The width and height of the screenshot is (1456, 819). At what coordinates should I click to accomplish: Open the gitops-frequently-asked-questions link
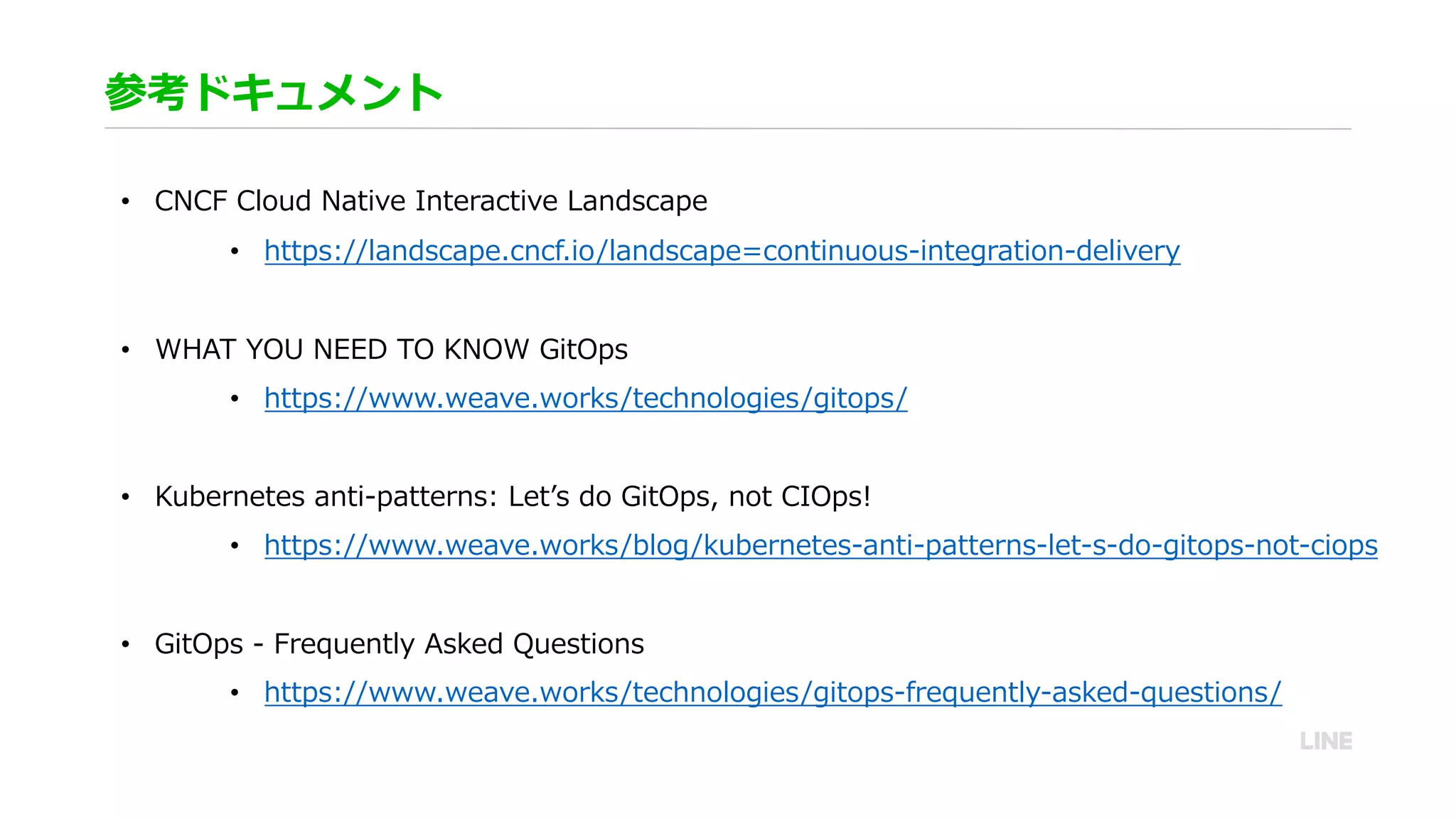(773, 692)
